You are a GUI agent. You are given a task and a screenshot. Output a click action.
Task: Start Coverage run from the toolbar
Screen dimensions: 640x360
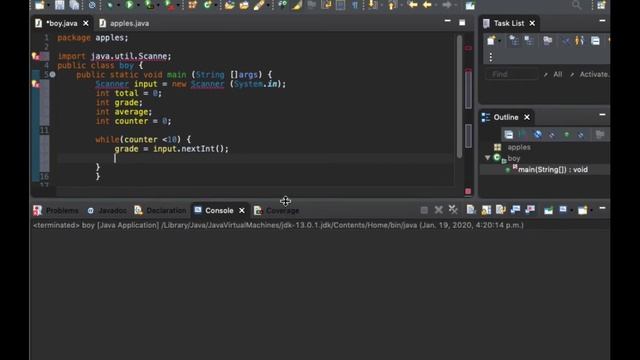tap(149, 5)
